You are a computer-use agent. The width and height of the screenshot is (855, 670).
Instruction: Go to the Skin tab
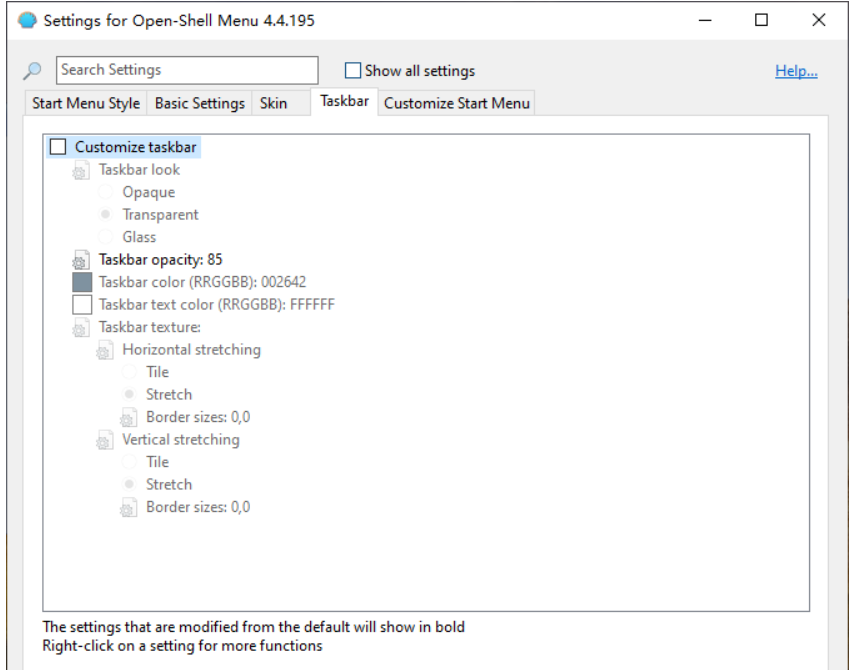[273, 103]
